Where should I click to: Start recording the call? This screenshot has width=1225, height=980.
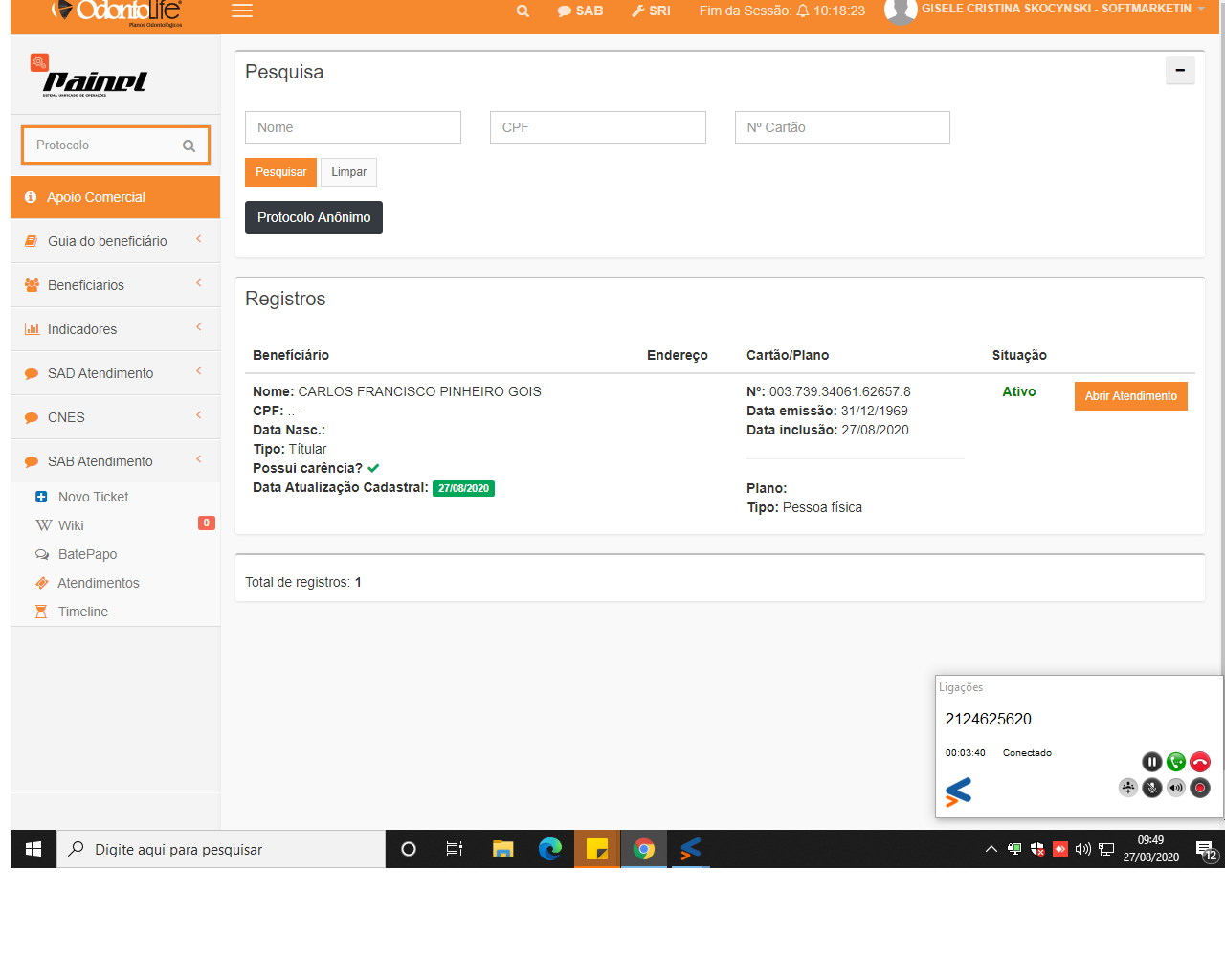pos(1200,788)
